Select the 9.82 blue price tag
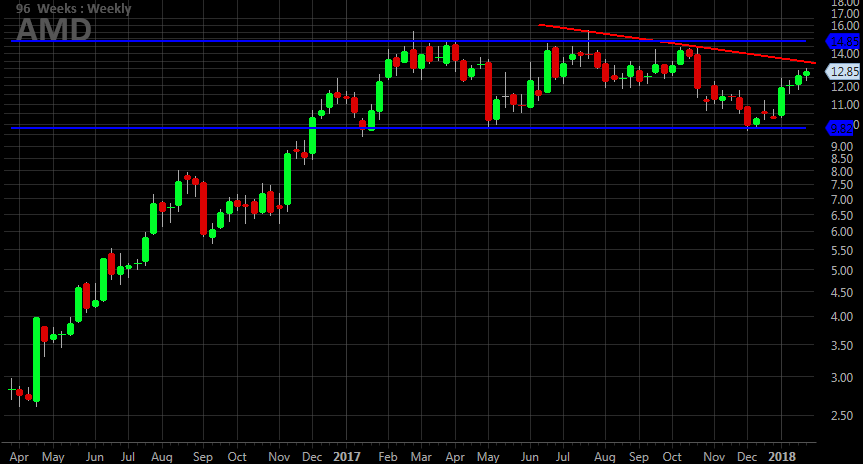 point(840,128)
